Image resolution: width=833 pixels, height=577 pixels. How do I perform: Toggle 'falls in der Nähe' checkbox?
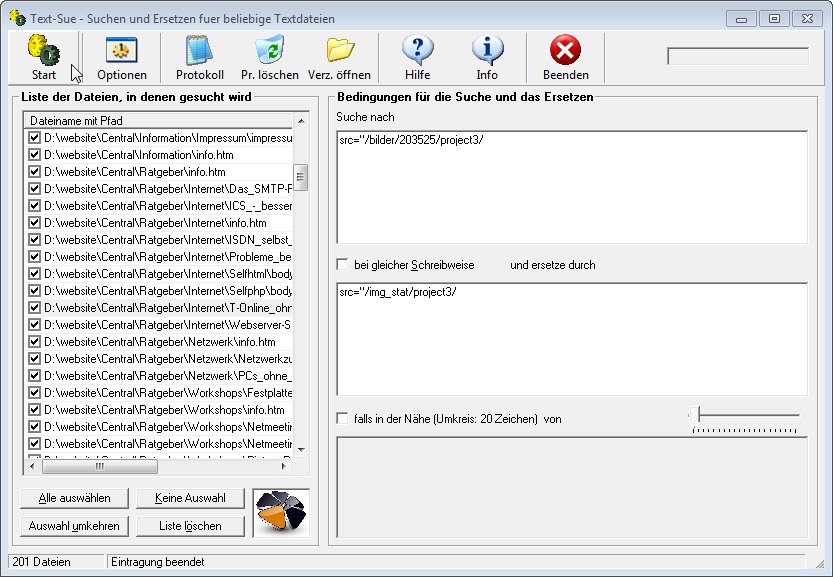coord(343,419)
